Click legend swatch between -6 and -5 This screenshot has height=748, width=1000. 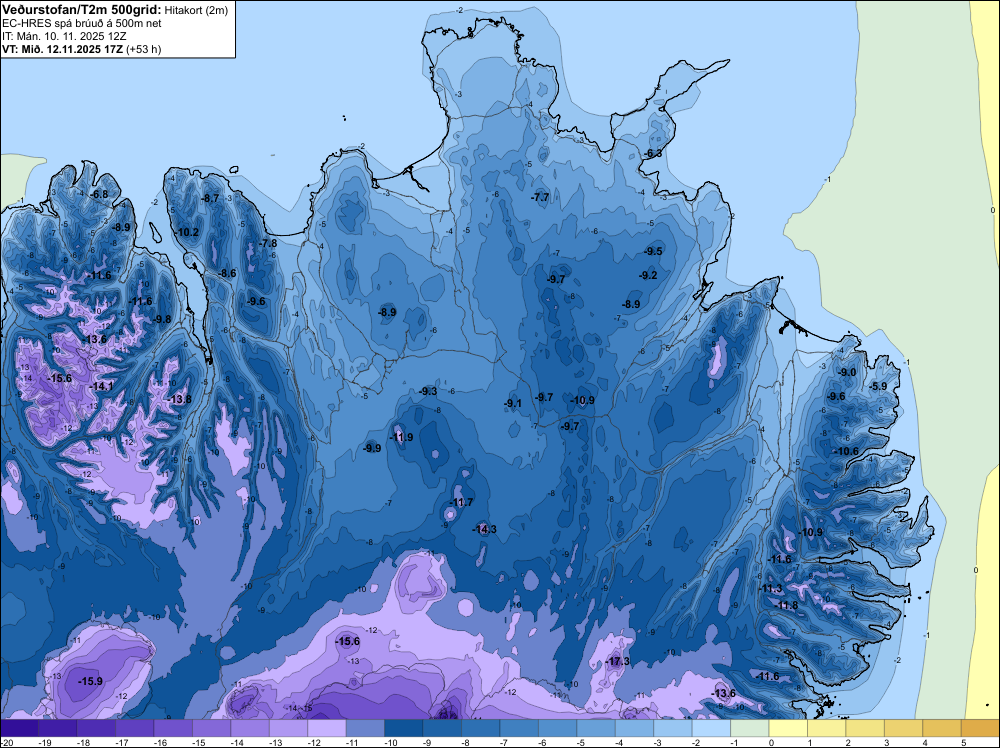tap(558, 728)
